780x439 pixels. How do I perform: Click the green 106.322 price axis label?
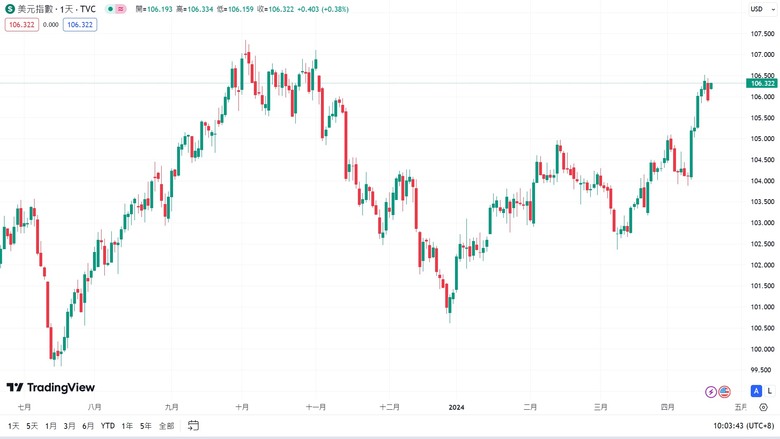762,83
